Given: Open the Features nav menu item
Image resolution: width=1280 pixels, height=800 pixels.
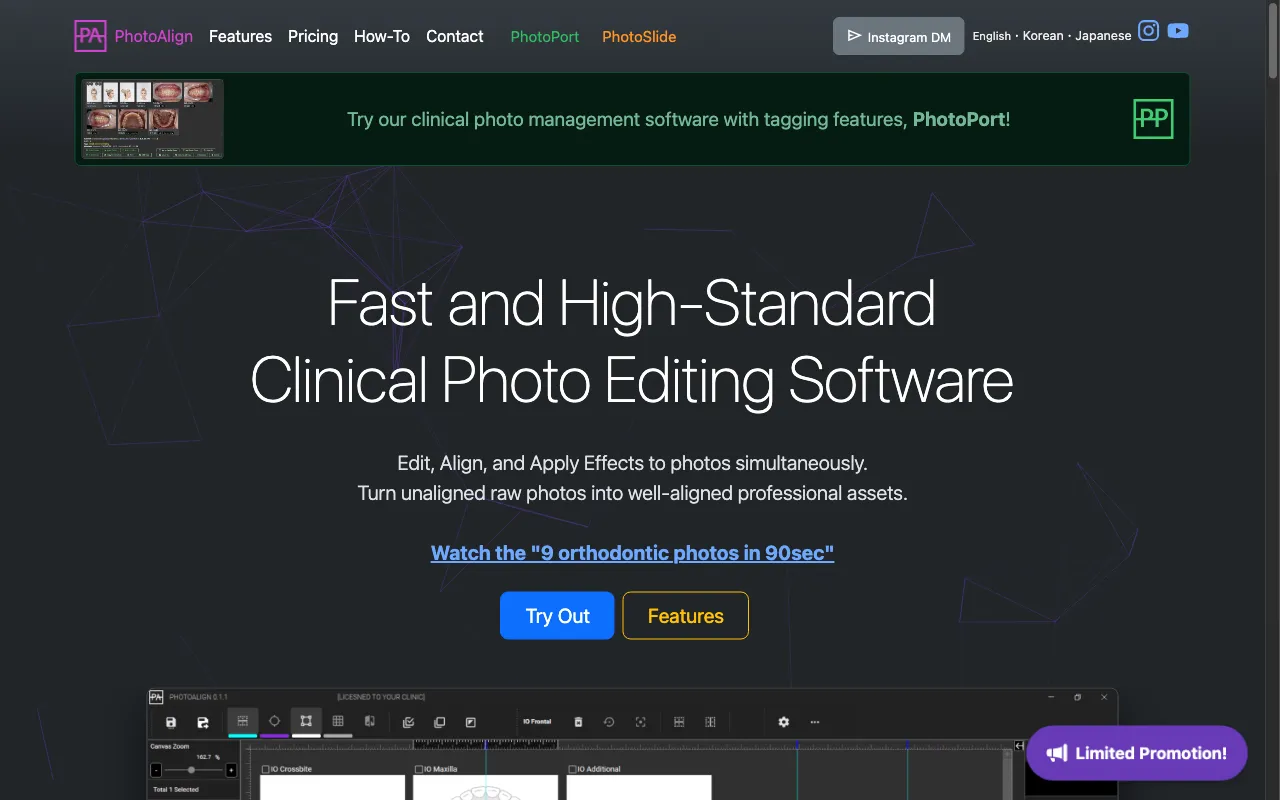Looking at the screenshot, I should (x=240, y=36).
